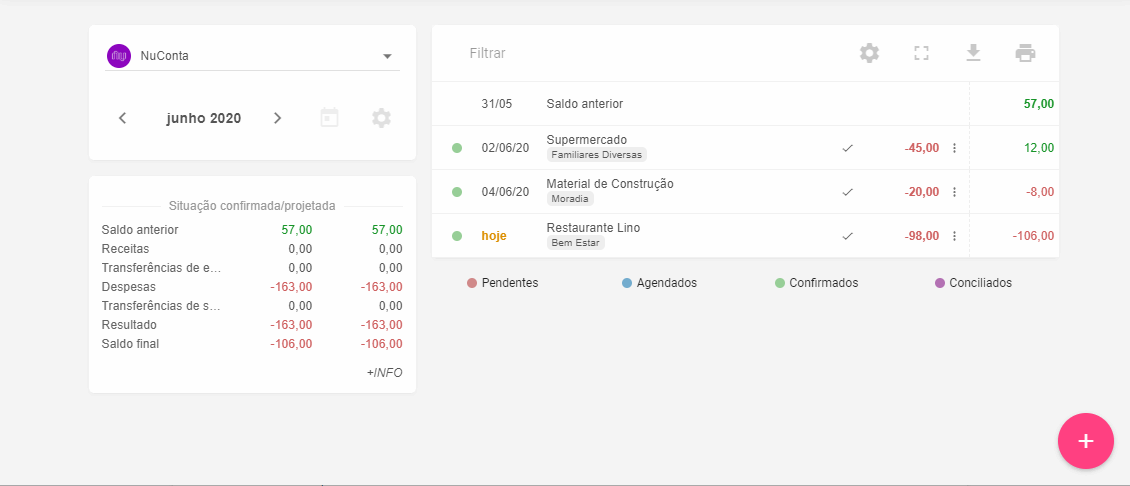
Task: Click the NuConta purple account logo
Action: (119, 56)
